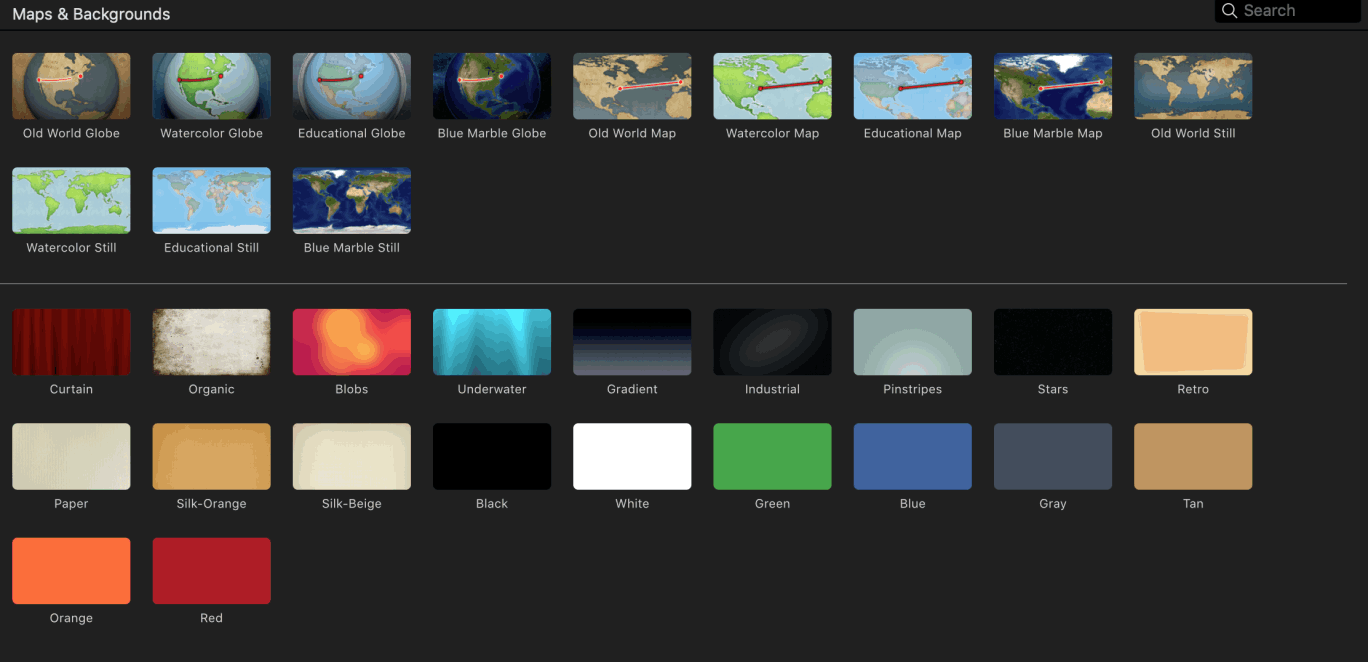Select the Blue Marble Globe thumbnail
The width and height of the screenshot is (1368, 662).
coord(491,86)
